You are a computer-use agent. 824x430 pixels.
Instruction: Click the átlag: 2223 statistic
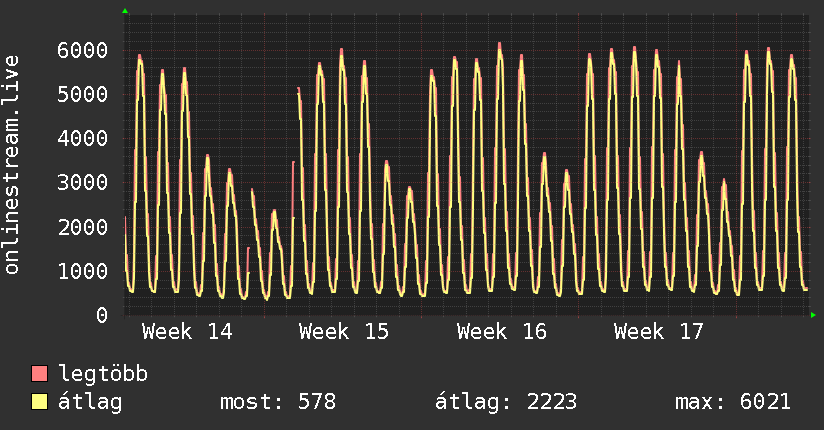(506, 402)
